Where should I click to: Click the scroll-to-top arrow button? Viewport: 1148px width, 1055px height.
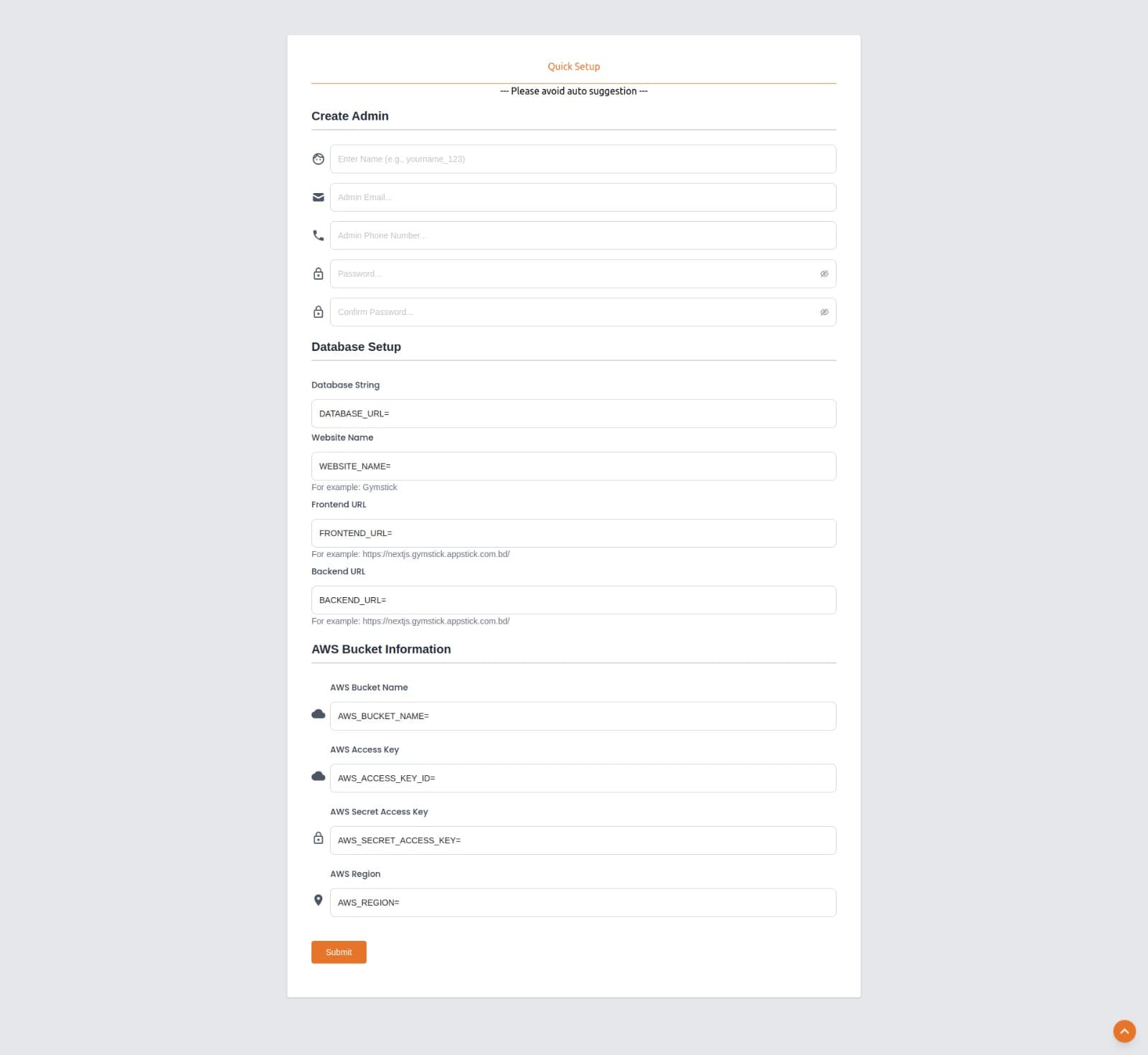tap(1124, 1031)
